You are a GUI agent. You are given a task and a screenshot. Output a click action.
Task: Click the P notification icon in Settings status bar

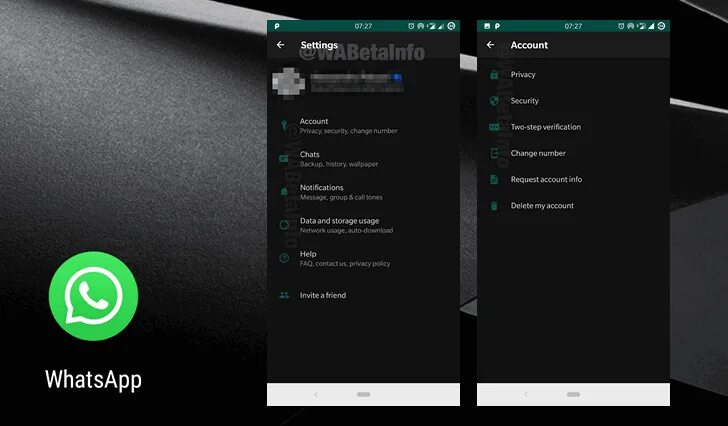[x=277, y=26]
